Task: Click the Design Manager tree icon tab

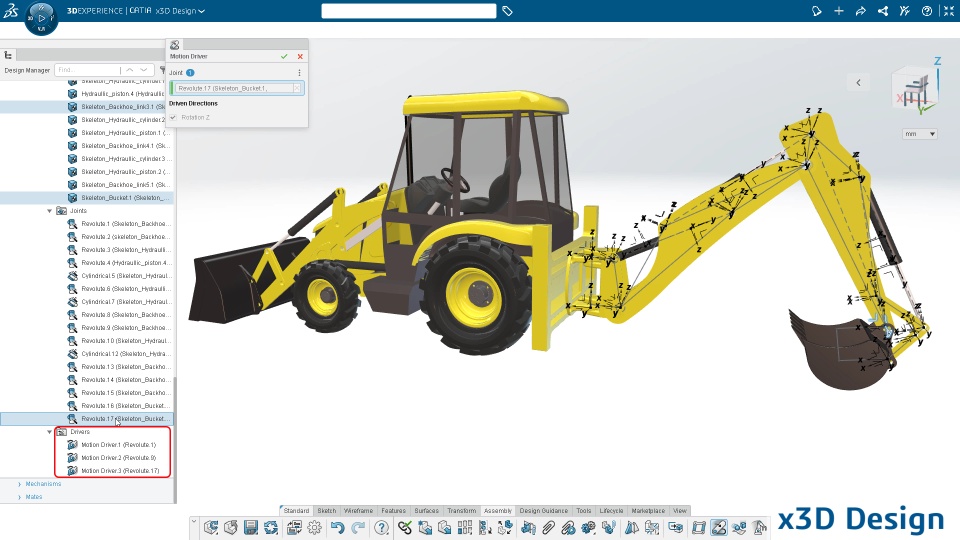Action: 8,55
